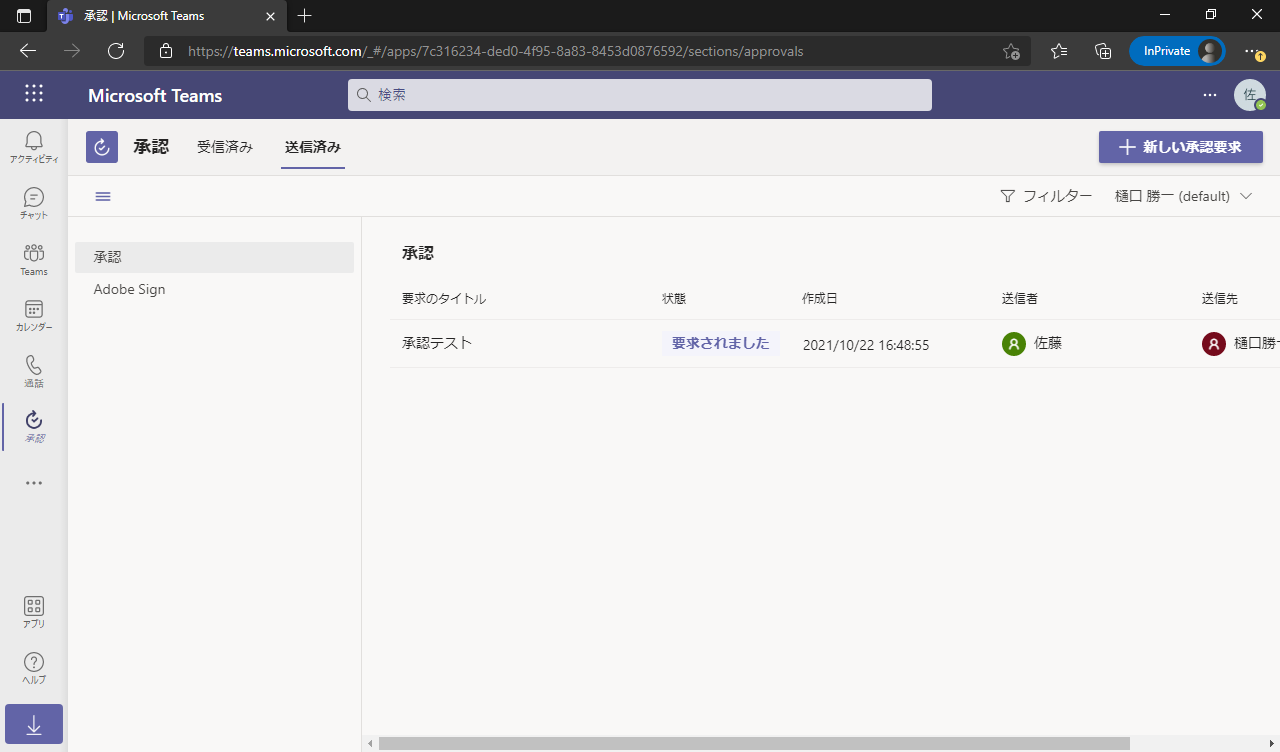Open the Chat (チャット) icon in sidebar
Image resolution: width=1280 pixels, height=752 pixels.
34,203
